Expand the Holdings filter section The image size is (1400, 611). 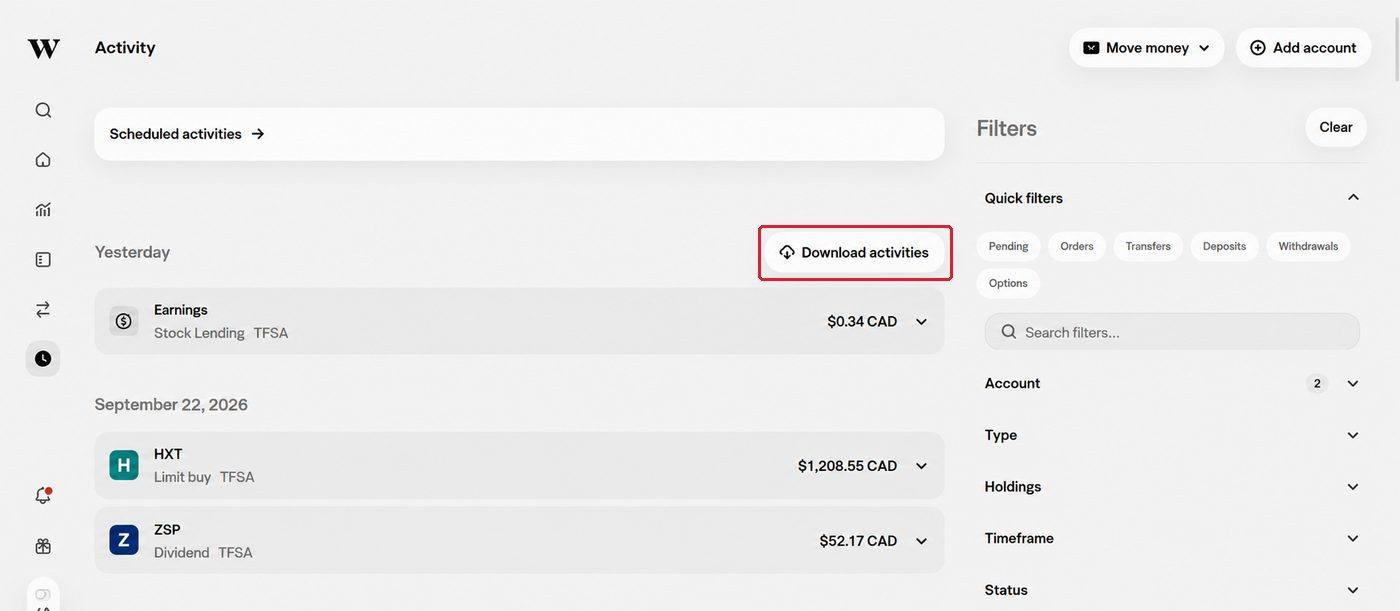pyautogui.click(x=1353, y=487)
